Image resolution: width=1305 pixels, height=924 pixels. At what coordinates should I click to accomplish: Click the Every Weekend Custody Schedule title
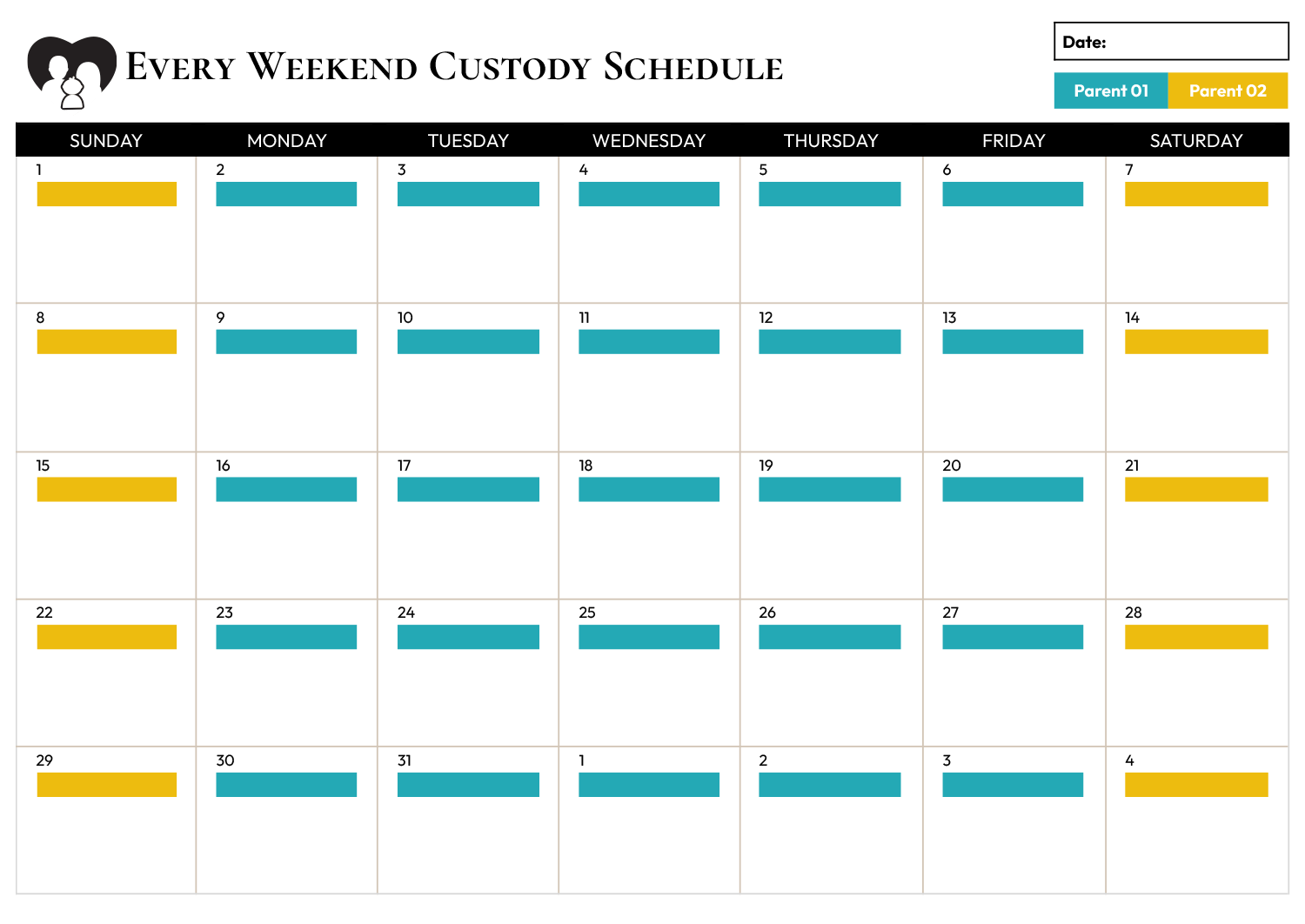click(x=454, y=67)
